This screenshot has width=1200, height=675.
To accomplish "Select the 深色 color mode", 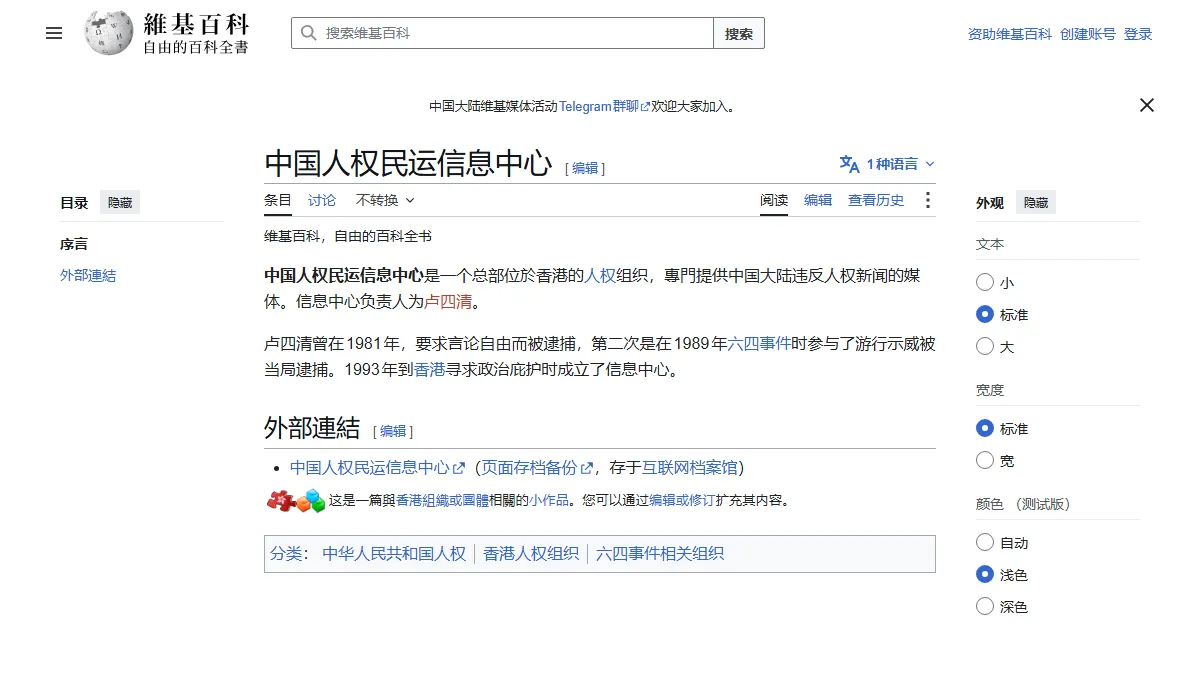I will [985, 607].
